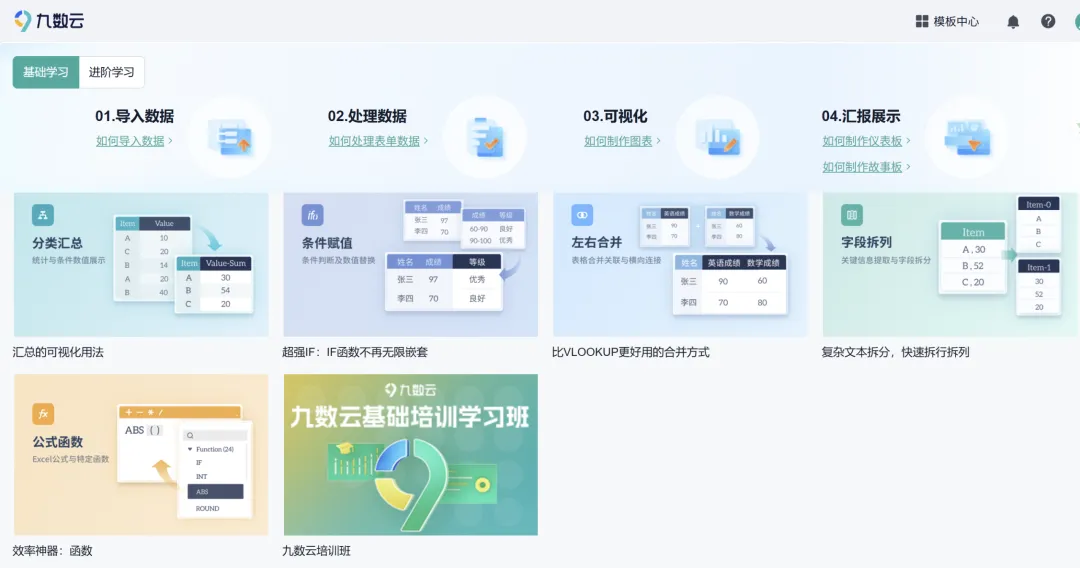Screen dimensions: 1080x568
Task: Click the 02.处理数据 heading
Action: pos(367,116)
